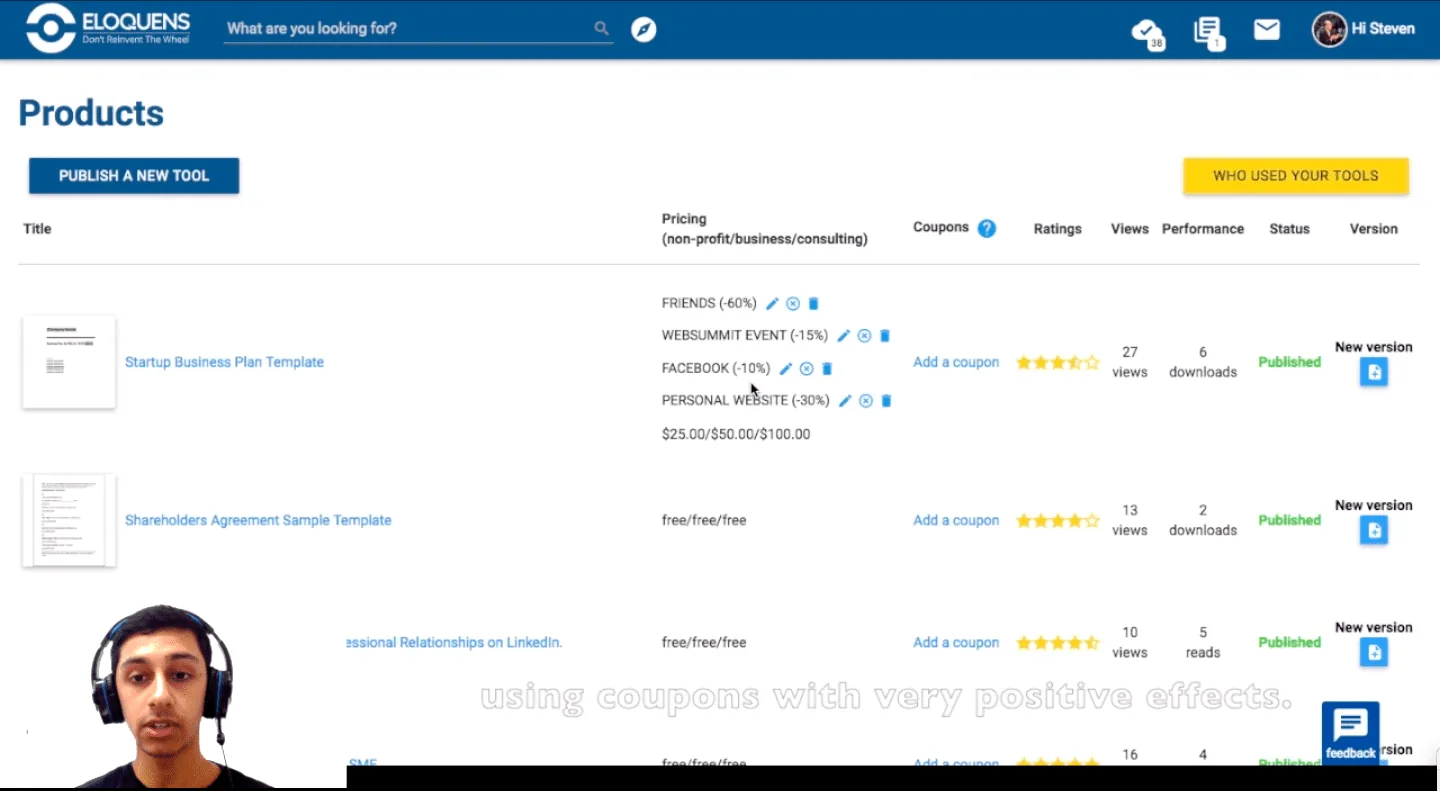The image size is (1440, 791).
Task: Click the Published status of Shareholders Agreement
Action: pos(1289,520)
